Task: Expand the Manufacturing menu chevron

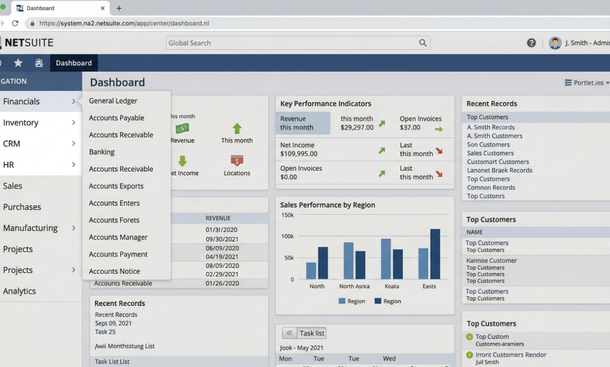Action: [74, 228]
